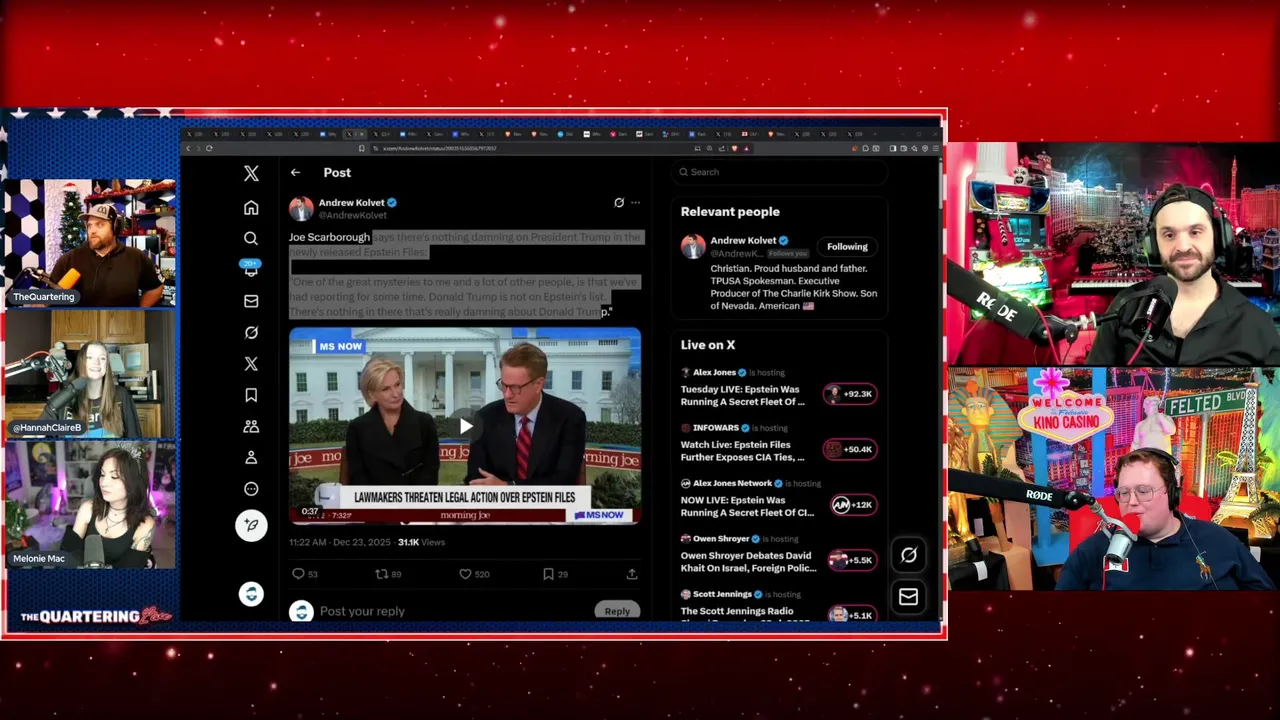Click the 'Live on X' heading
Image resolution: width=1280 pixels, height=720 pixels.
[x=708, y=345]
